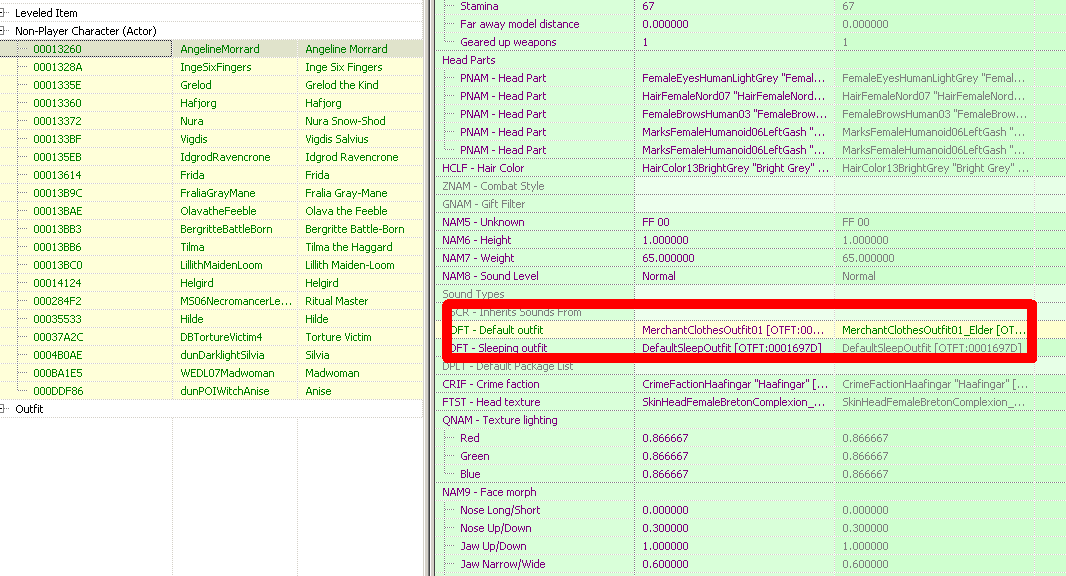Image resolution: width=1066 pixels, height=576 pixels.
Task: Select the CRIF - Crime faction row
Action: [x=751, y=384]
